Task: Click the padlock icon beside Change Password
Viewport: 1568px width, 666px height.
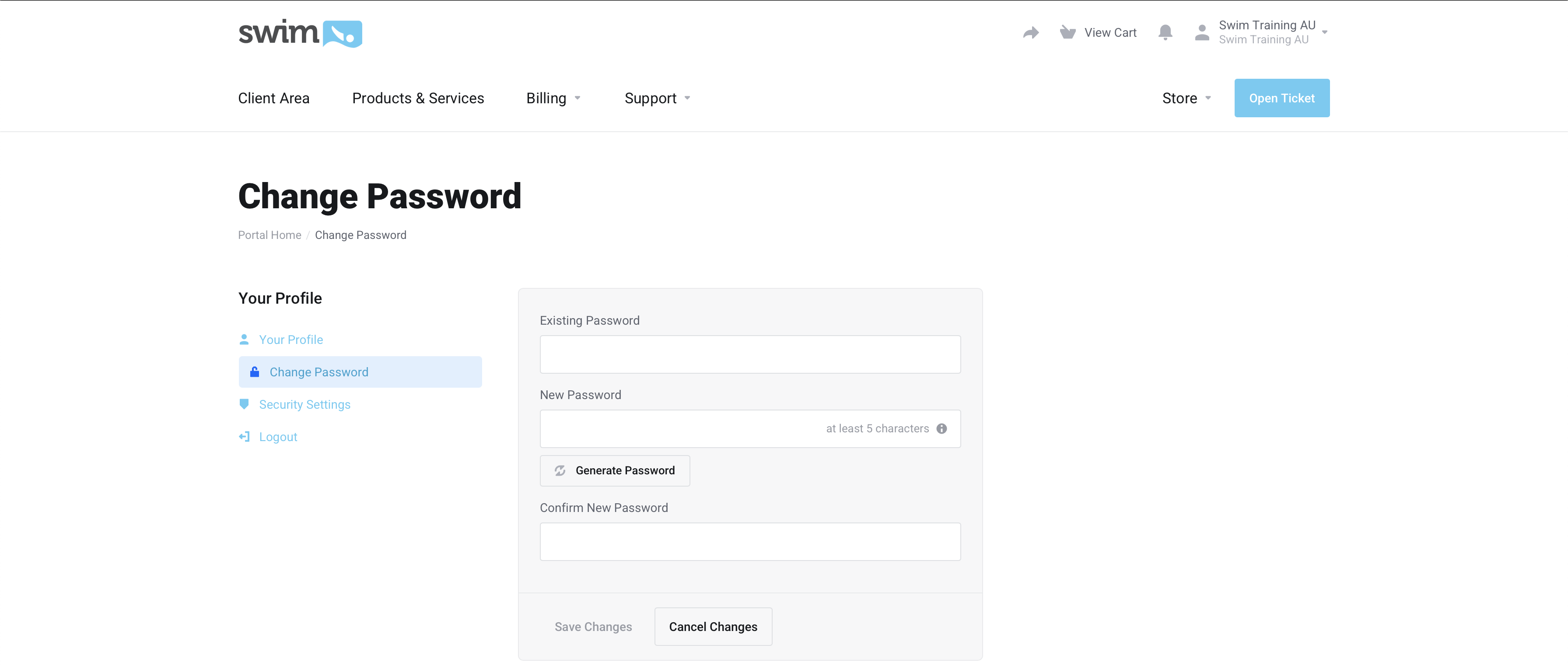Action: 255,372
